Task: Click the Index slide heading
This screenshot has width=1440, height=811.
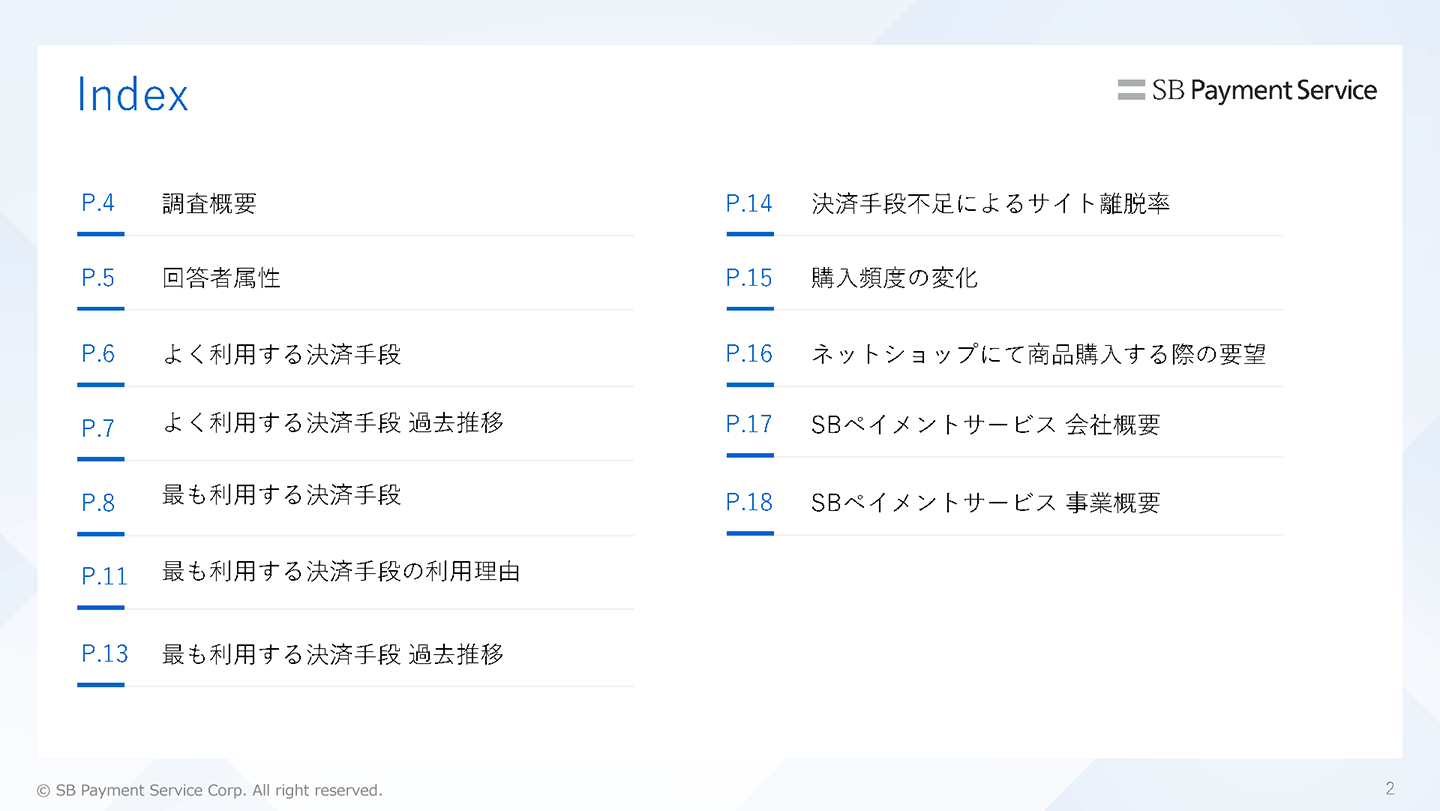Action: [x=132, y=95]
